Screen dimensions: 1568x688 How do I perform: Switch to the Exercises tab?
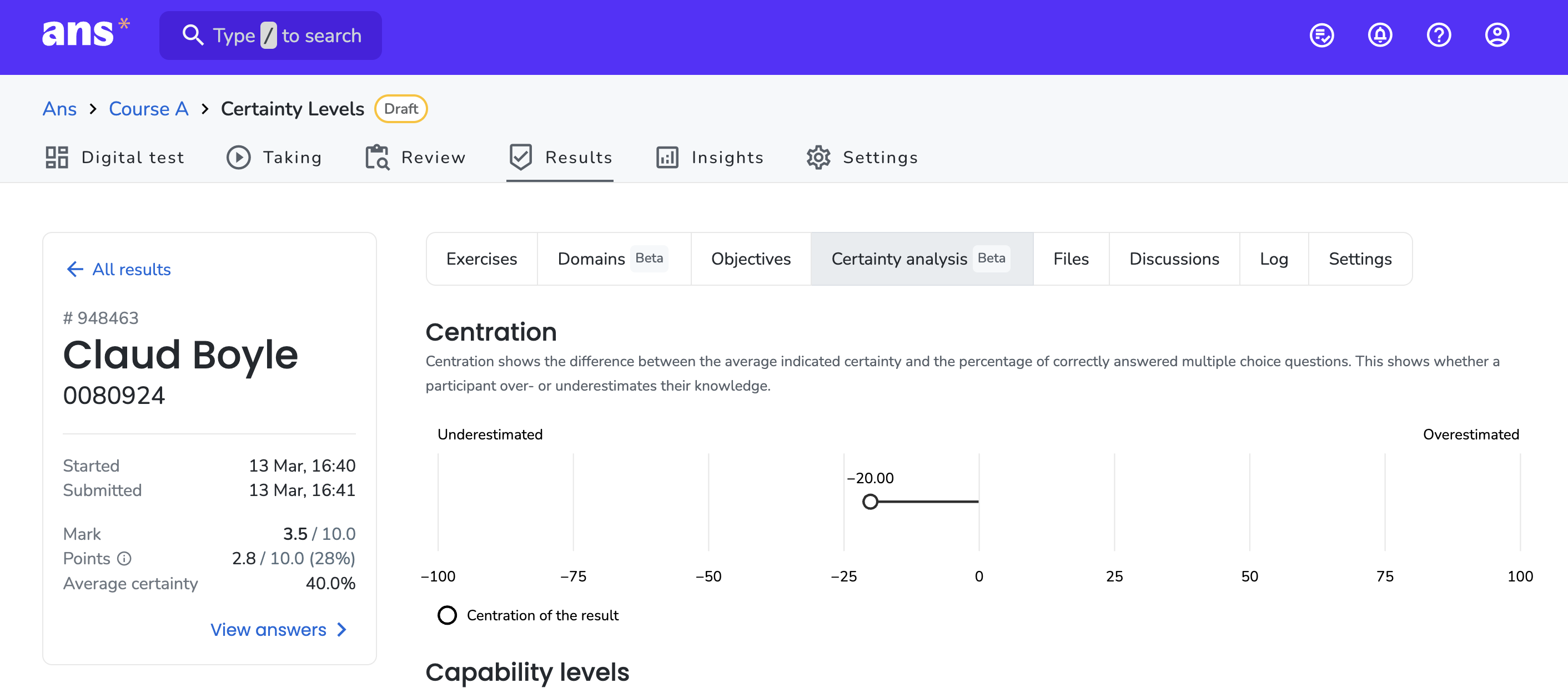481,259
